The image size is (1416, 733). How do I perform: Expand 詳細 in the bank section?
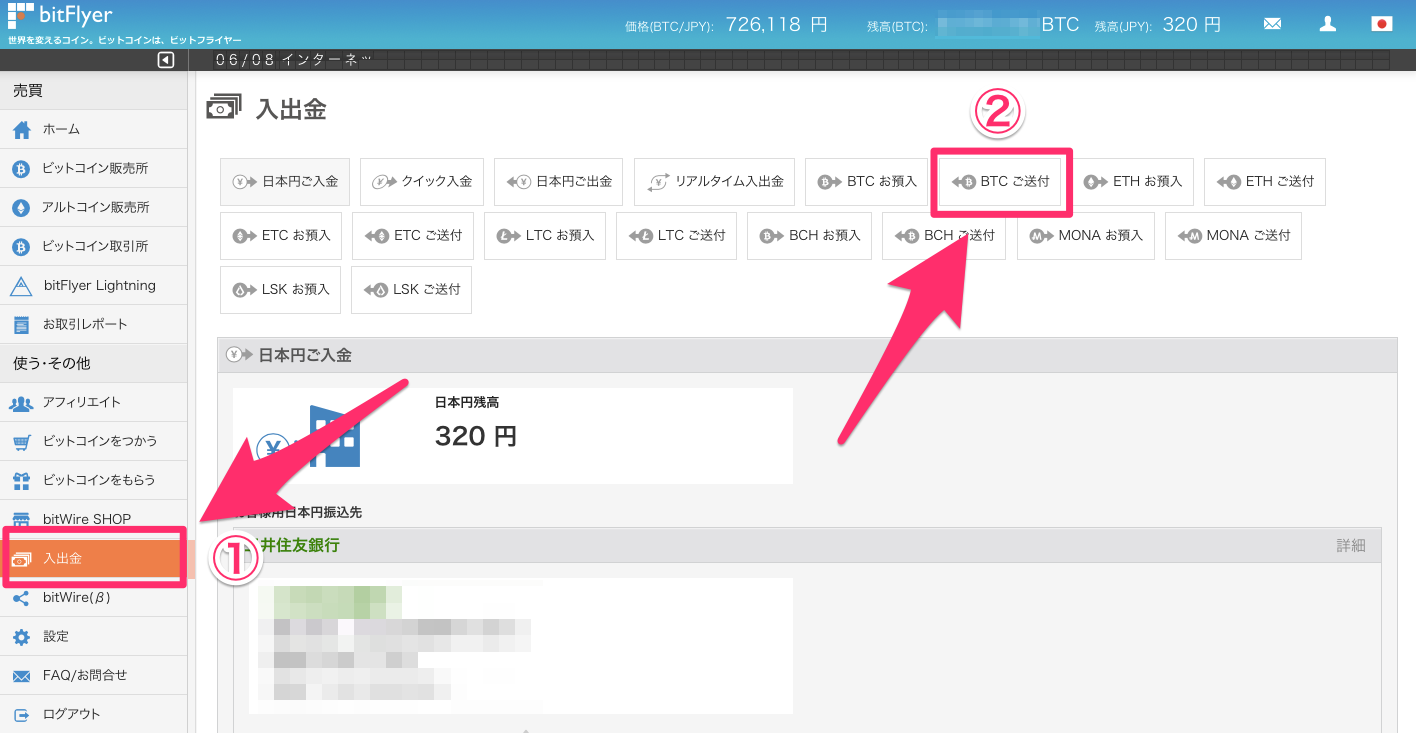1350,545
